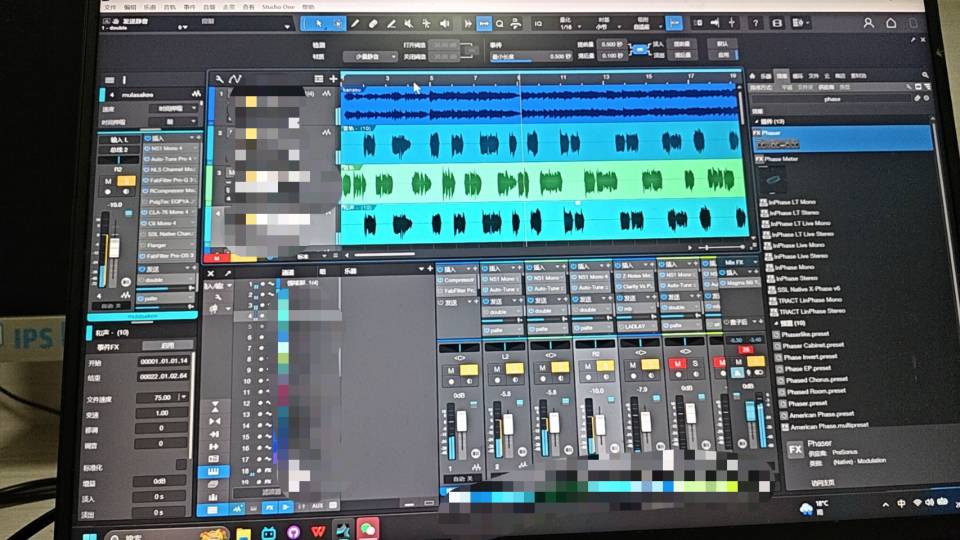960x540 pixels.
Task: Switch to effects tab in browser
Action: point(782,76)
